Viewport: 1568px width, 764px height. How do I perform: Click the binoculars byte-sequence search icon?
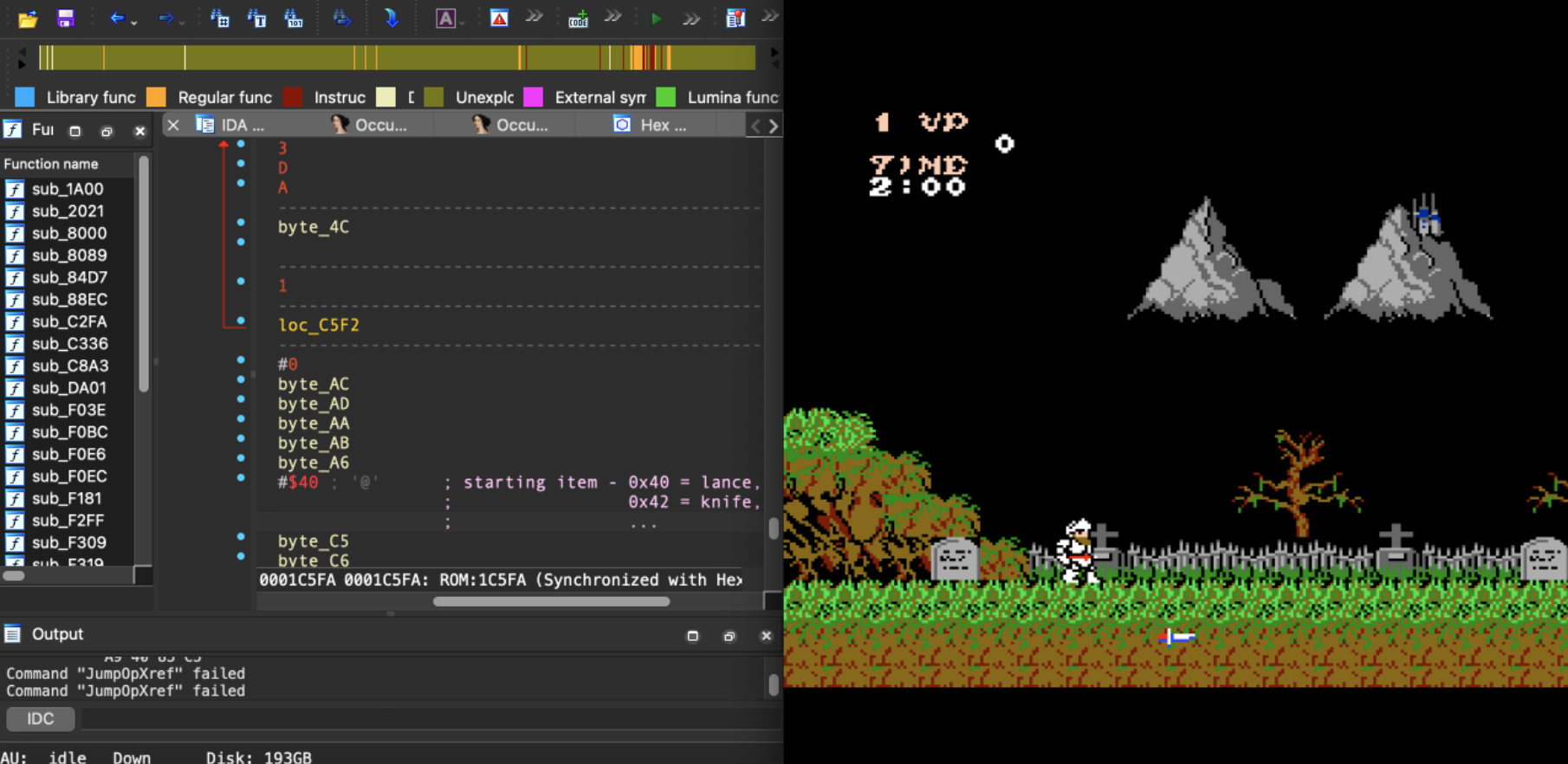[x=294, y=18]
